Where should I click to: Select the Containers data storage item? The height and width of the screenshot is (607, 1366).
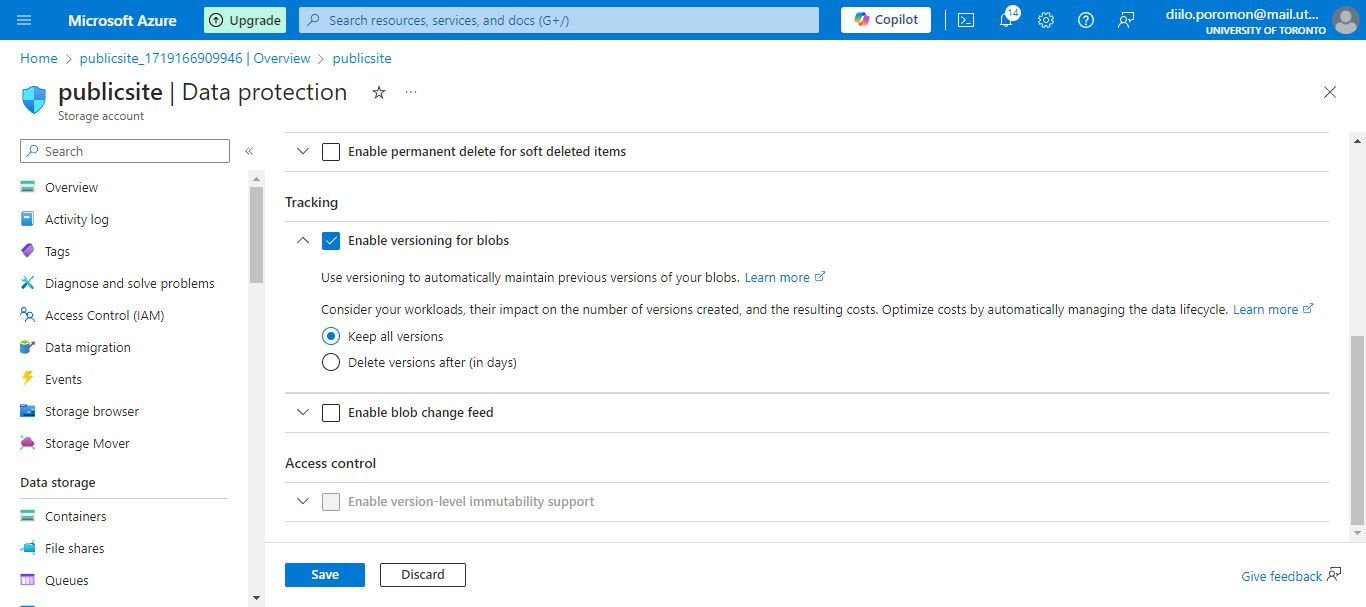[x=75, y=515]
